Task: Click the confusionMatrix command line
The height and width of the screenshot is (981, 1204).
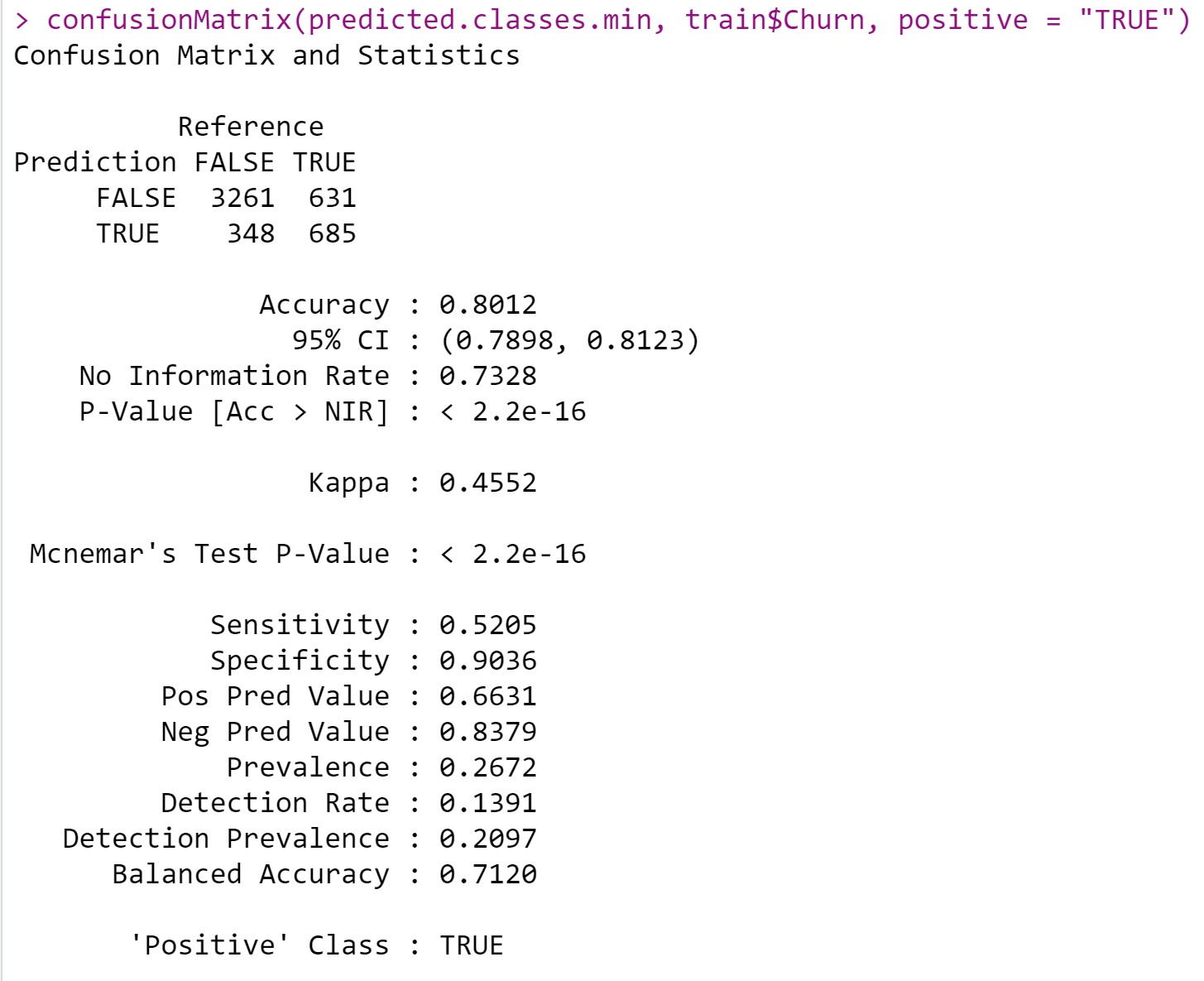Action: (x=602, y=20)
